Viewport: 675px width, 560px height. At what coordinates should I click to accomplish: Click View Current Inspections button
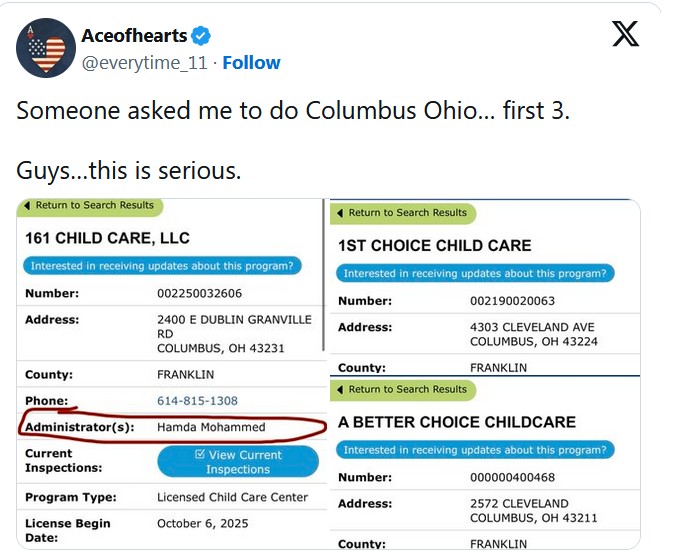(x=238, y=462)
